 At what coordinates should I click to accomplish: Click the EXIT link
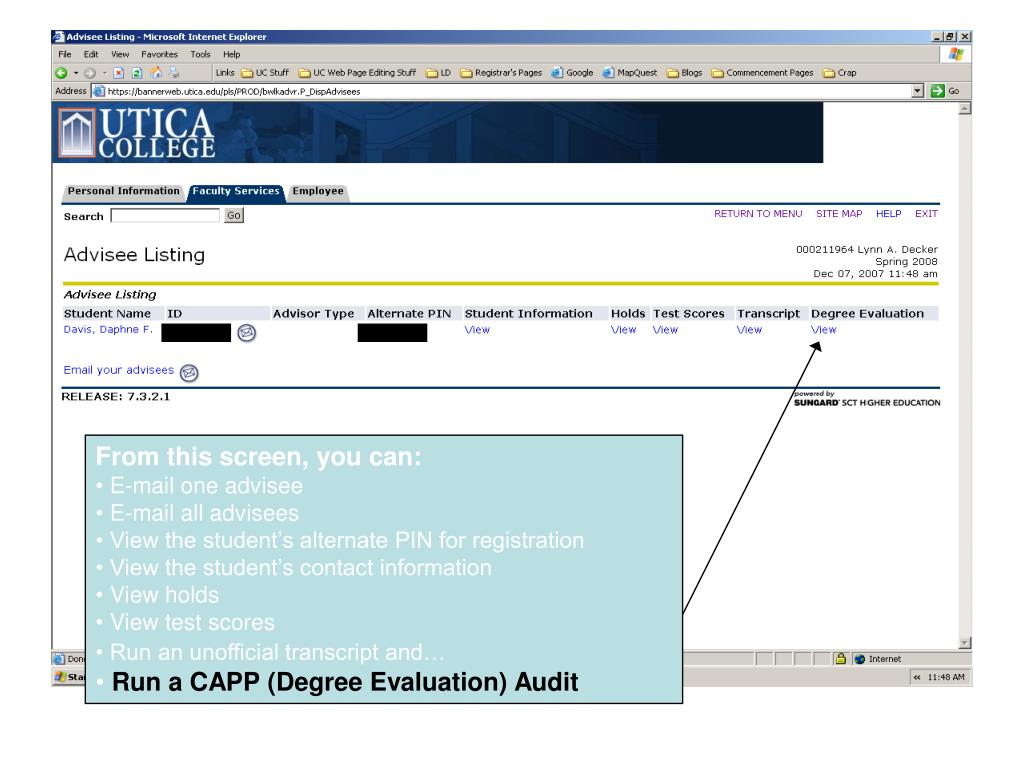(926, 214)
